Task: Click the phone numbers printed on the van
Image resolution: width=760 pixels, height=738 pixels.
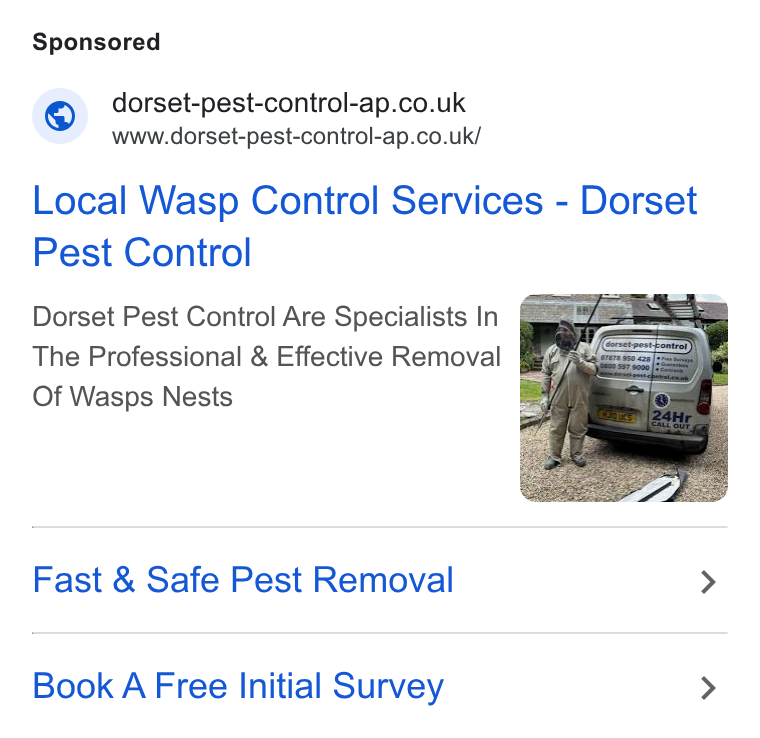Action: pyautogui.click(x=625, y=362)
